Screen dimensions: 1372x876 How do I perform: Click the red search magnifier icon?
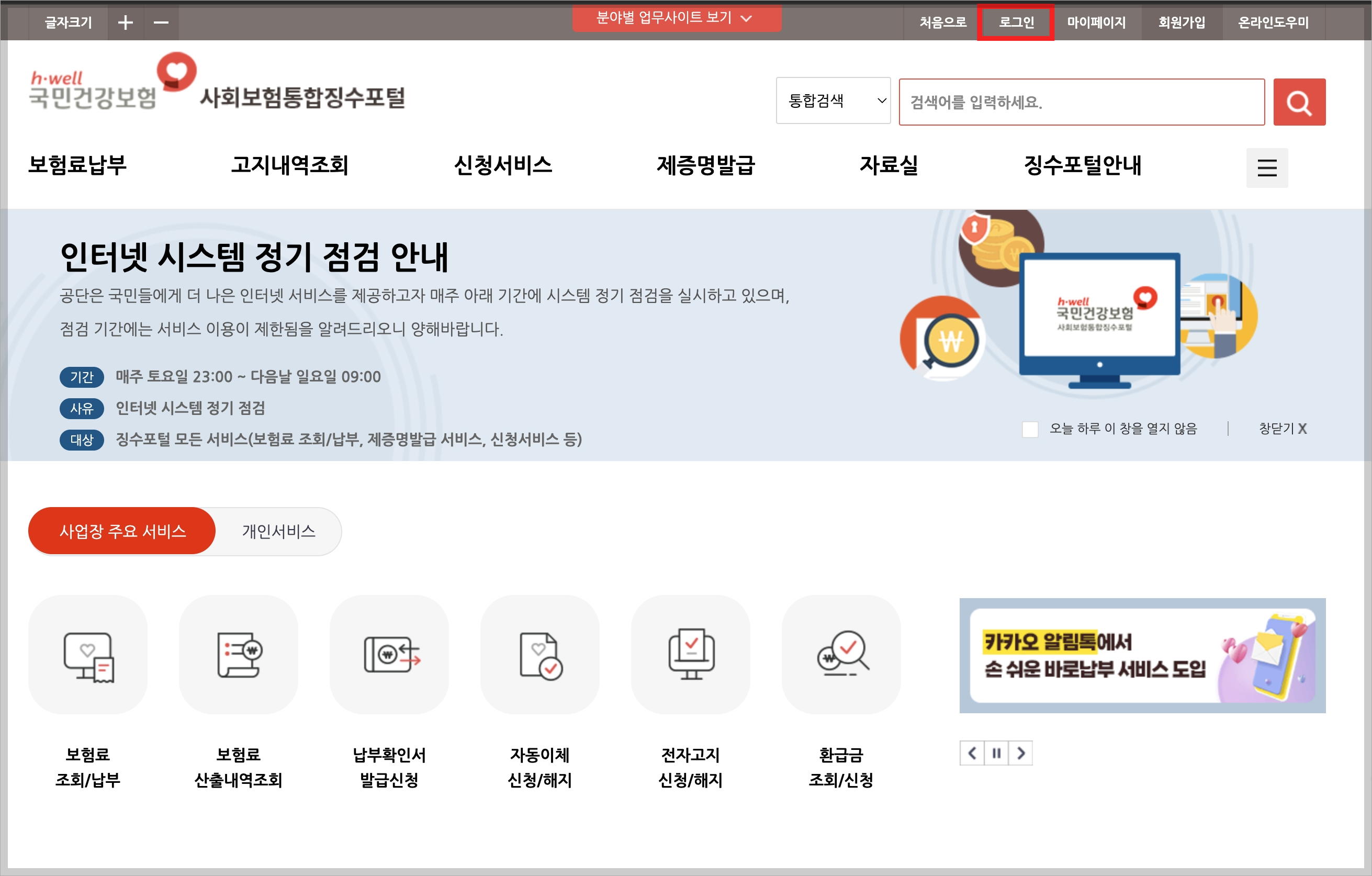tap(1299, 102)
